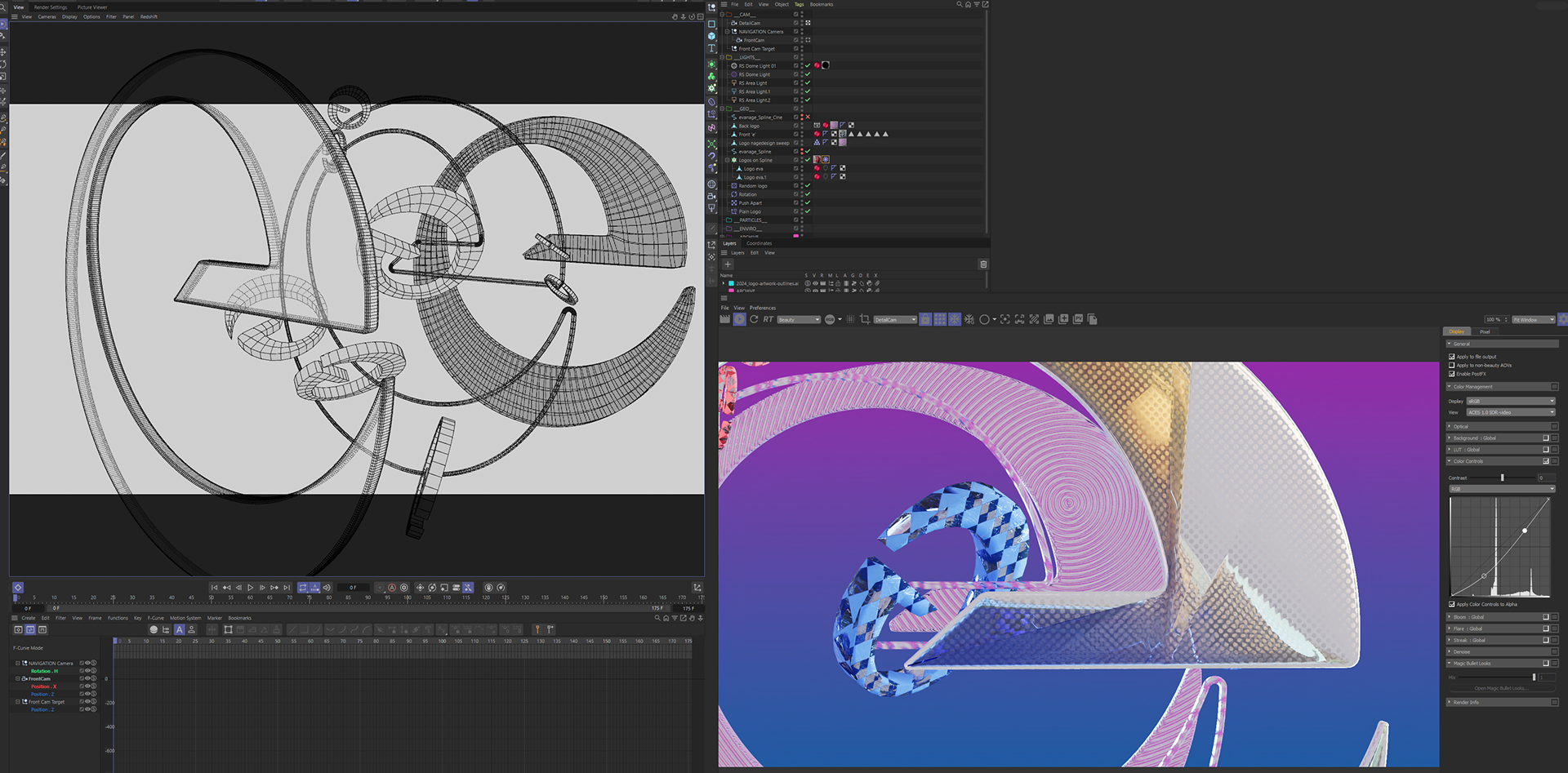
Task: Toggle Color Controls enable checkbox
Action: (1546, 461)
